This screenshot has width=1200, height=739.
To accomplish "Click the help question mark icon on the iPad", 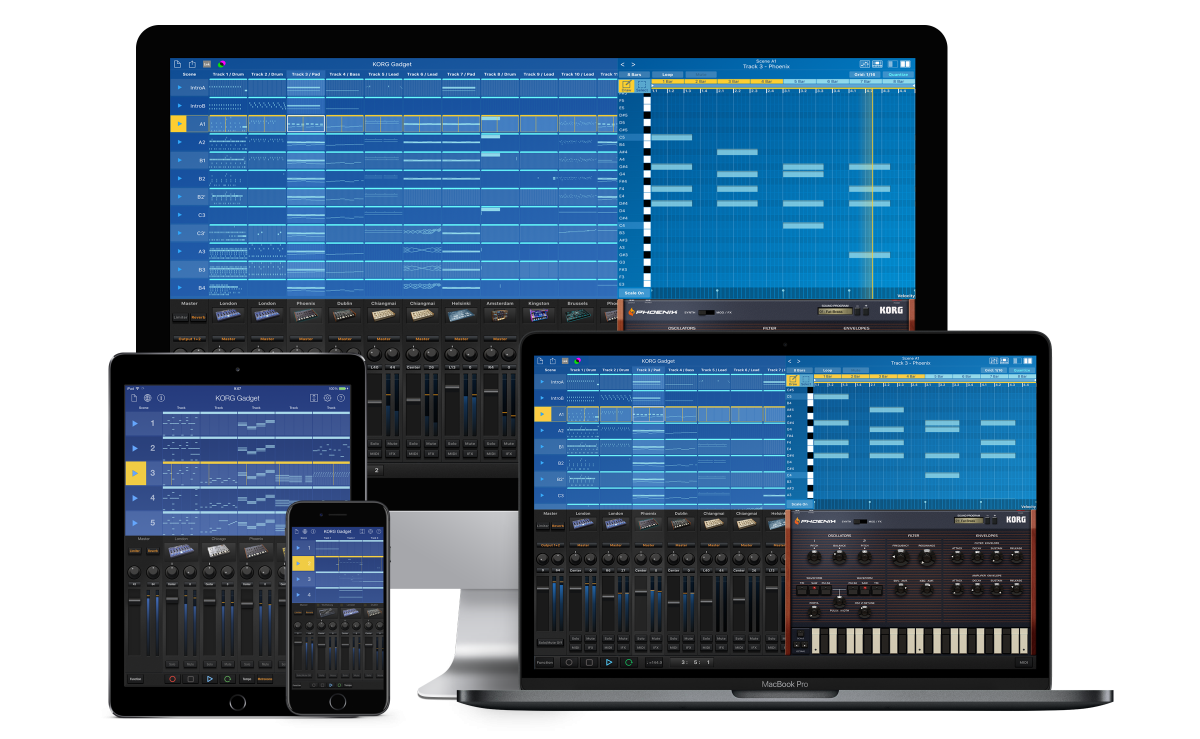I will (342, 398).
